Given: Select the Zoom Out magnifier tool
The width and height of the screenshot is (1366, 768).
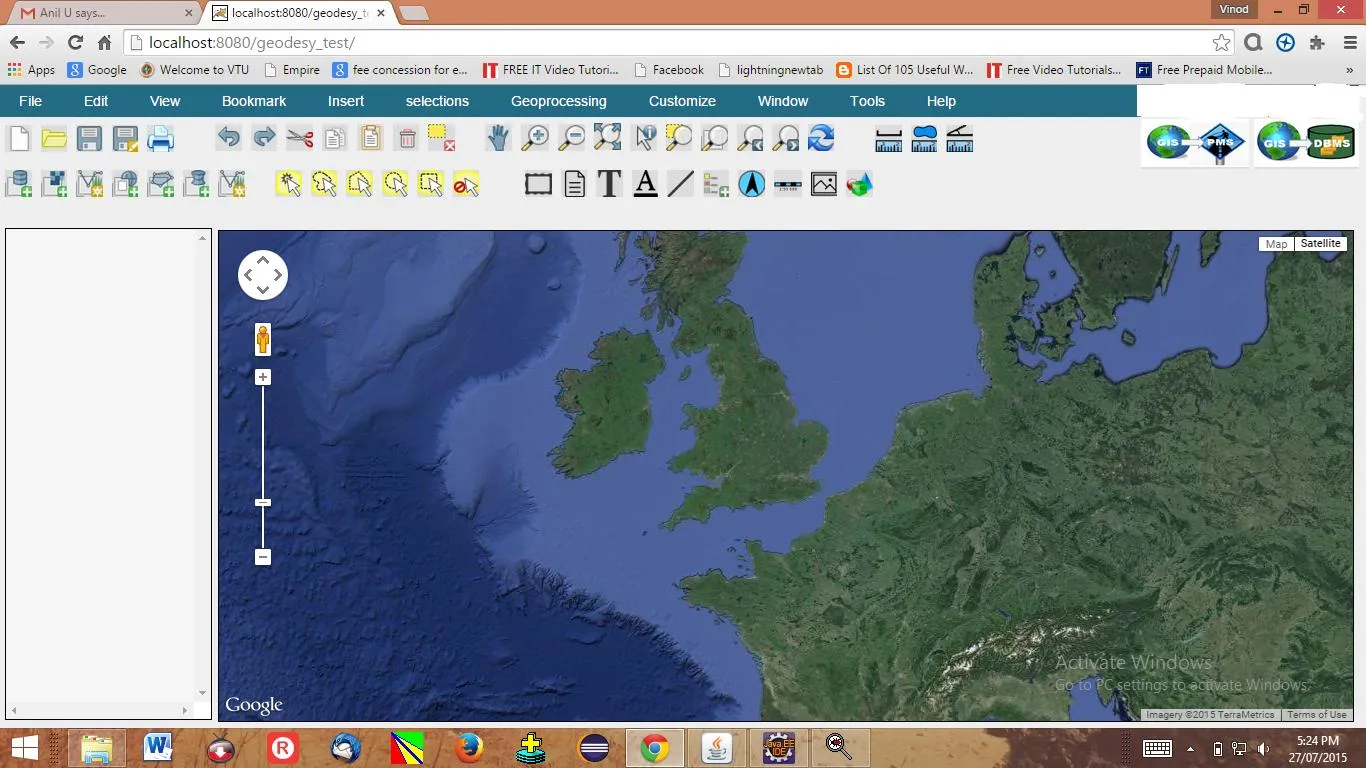Looking at the screenshot, I should point(571,138).
